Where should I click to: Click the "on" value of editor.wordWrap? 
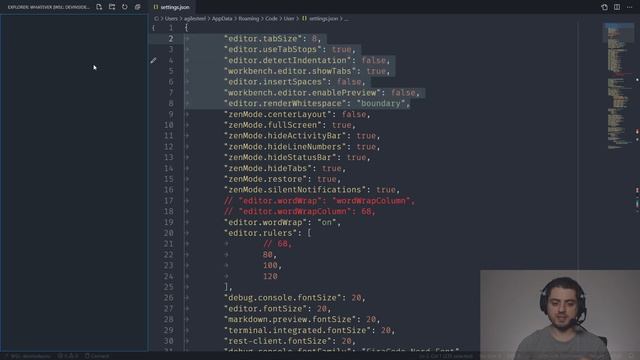pyautogui.click(x=327, y=222)
